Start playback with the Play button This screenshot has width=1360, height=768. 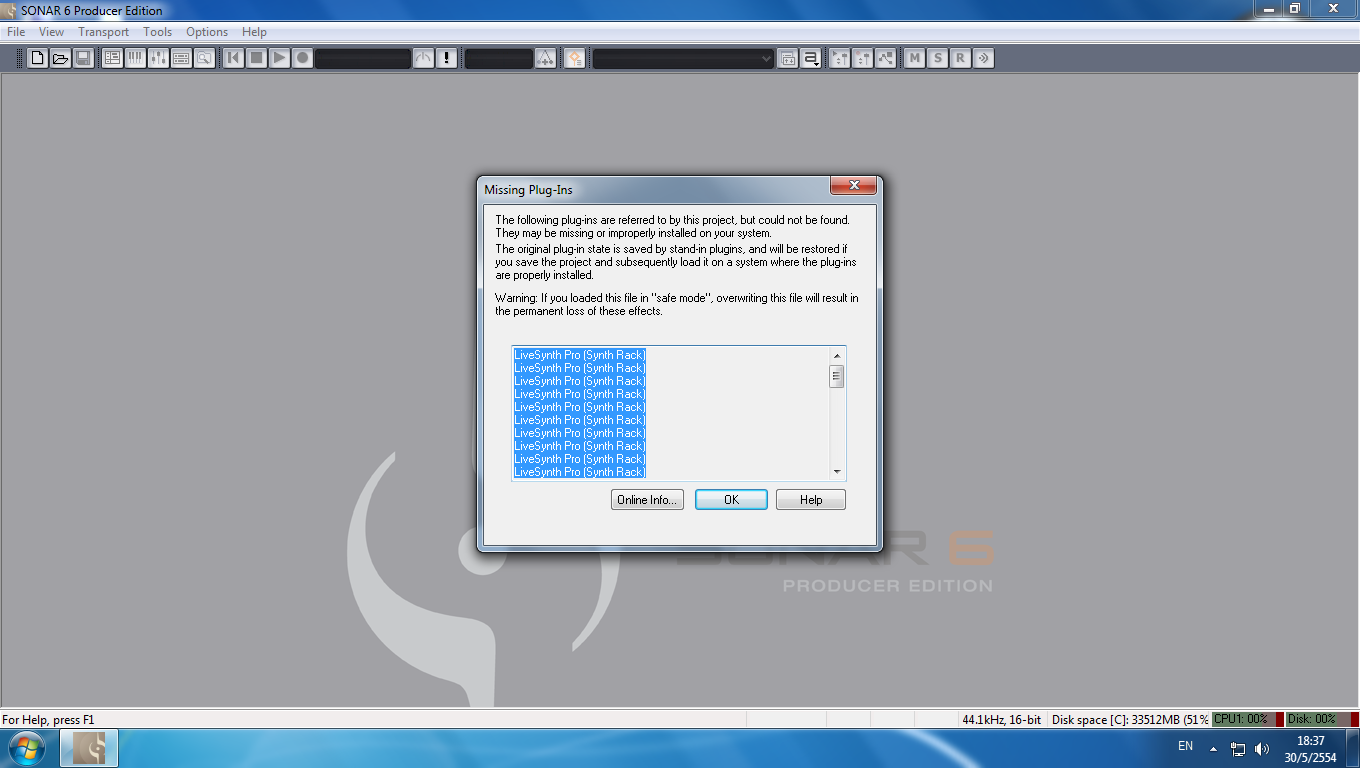(x=280, y=58)
